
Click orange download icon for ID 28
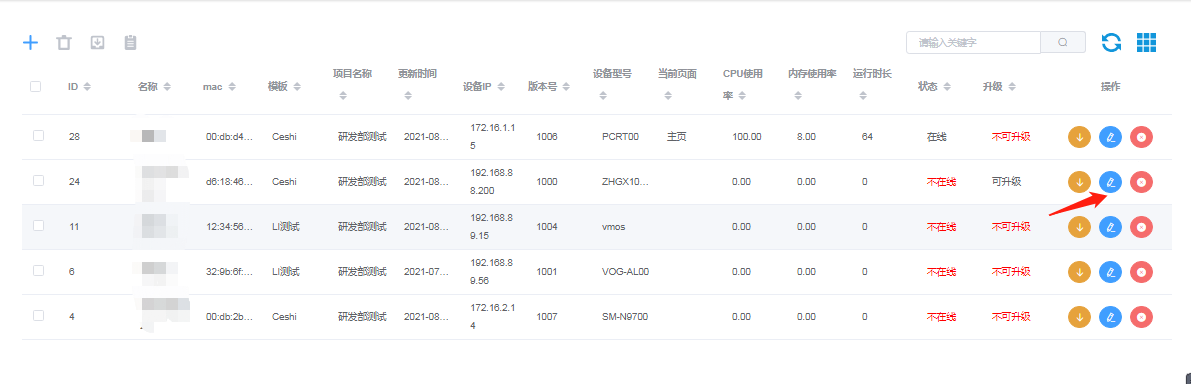pyautogui.click(x=1079, y=137)
